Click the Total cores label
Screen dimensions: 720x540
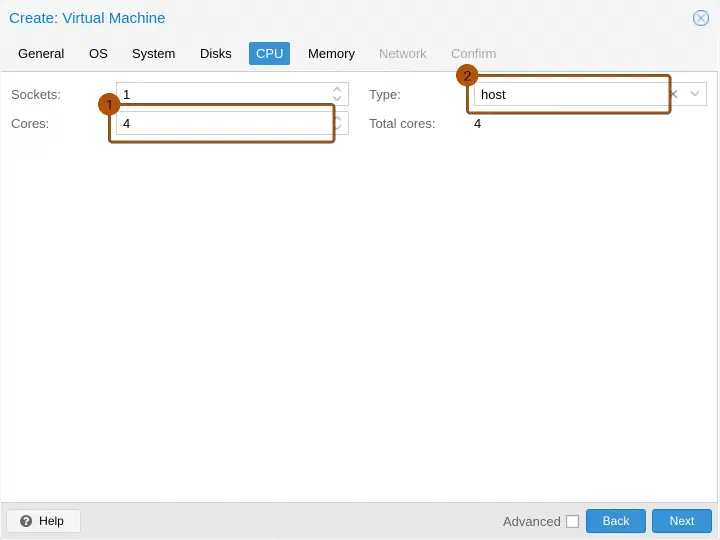[402, 124]
